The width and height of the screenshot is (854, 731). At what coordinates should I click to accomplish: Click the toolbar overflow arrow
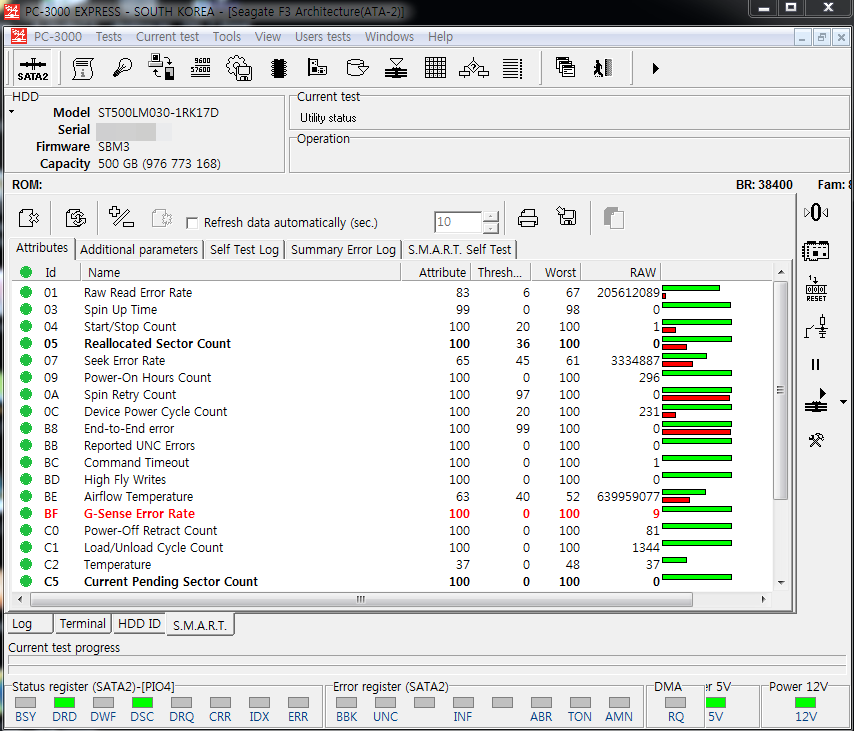pyautogui.click(x=656, y=69)
